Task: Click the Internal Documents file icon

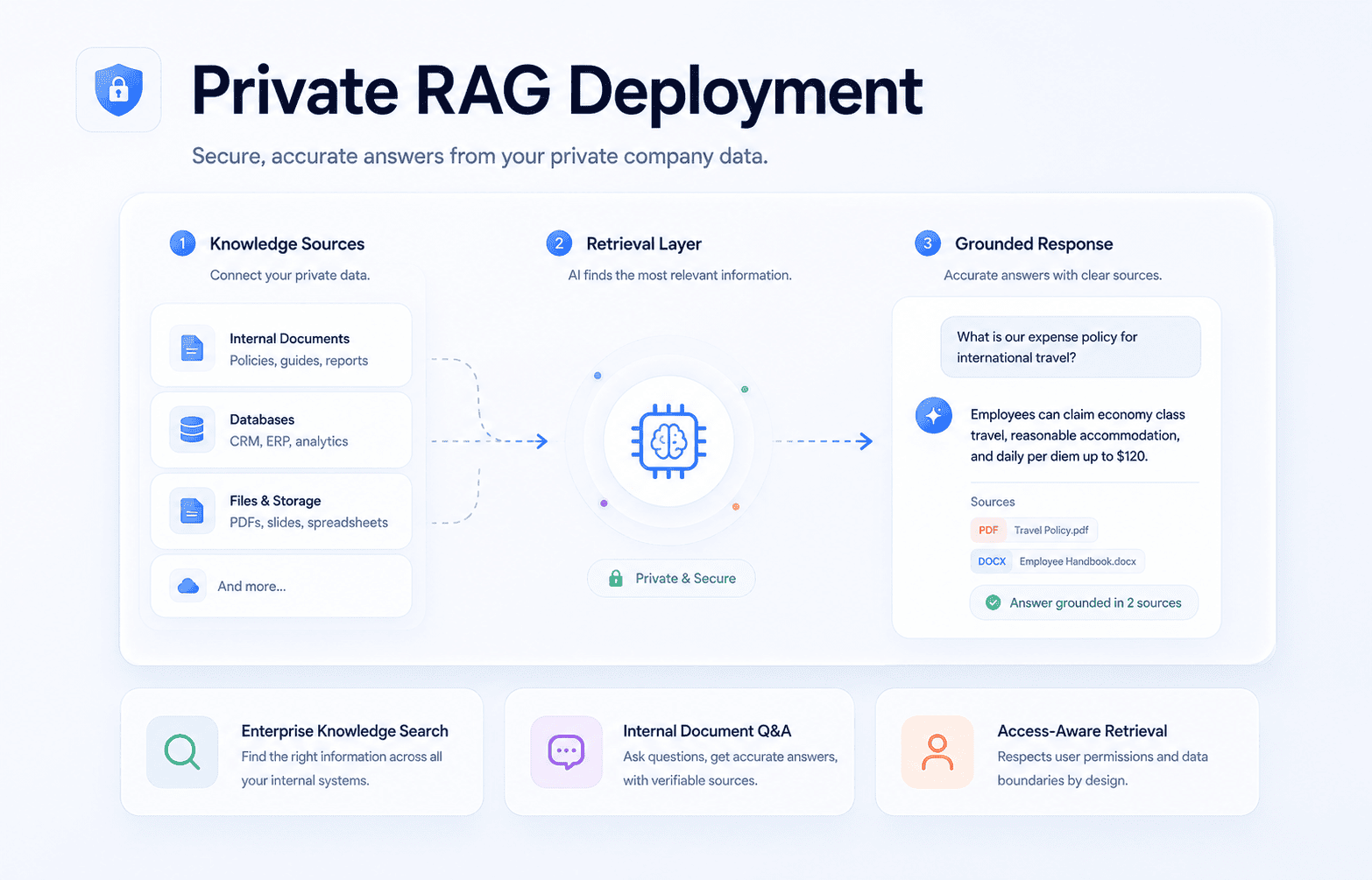Action: click(x=192, y=348)
